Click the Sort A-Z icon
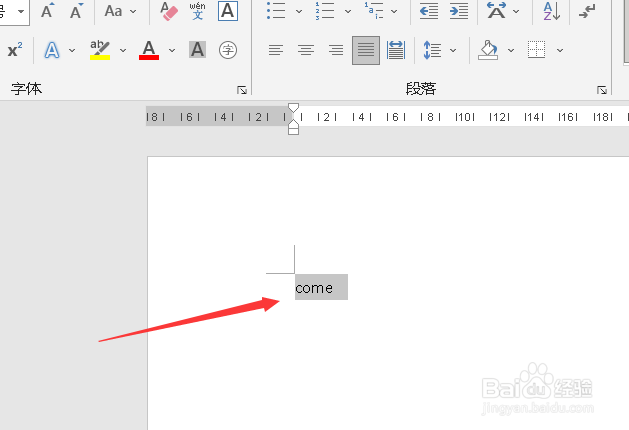The image size is (629, 430). point(552,11)
